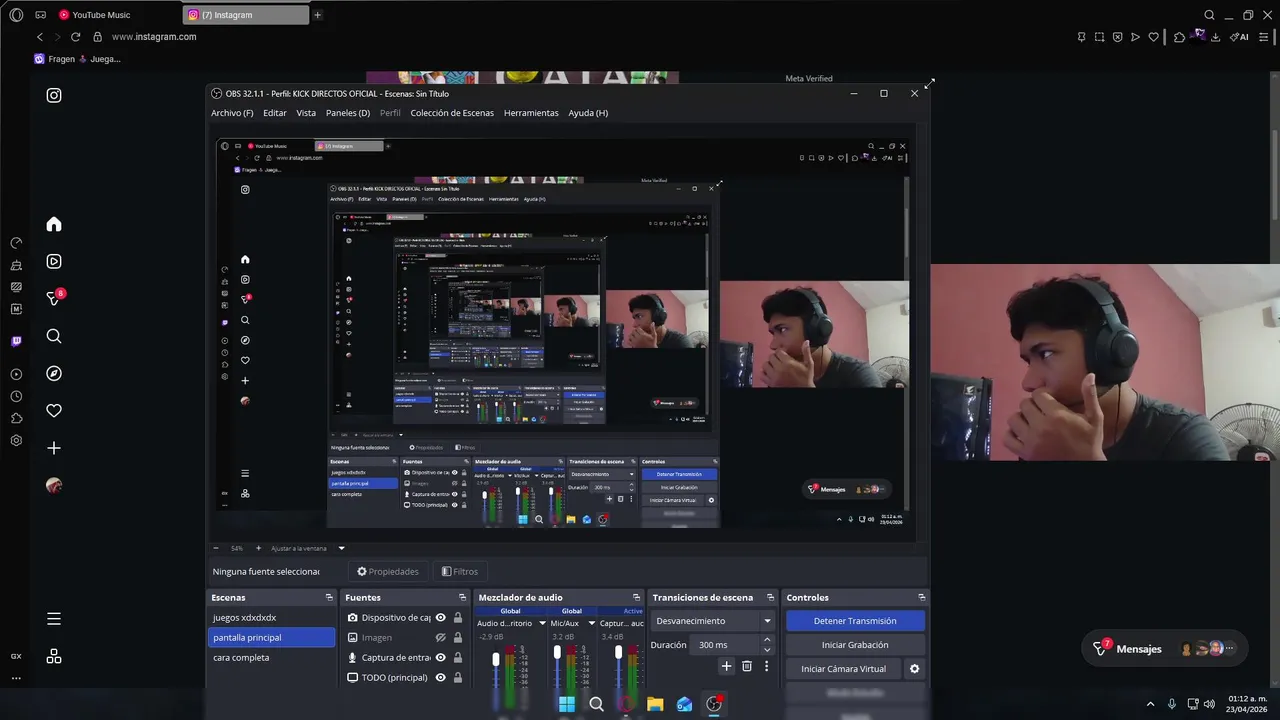Screen dimensions: 1280x720
Task: Open Instagram Mensajes floating button
Action: [1166, 649]
